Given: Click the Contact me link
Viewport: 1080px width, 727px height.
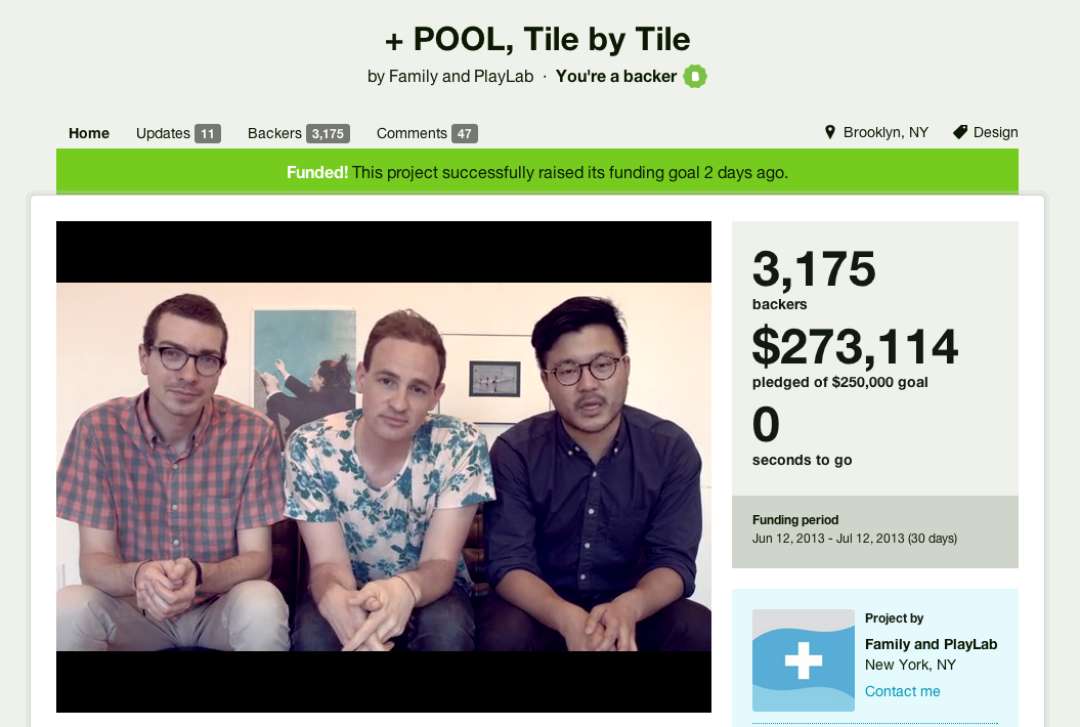Looking at the screenshot, I should (x=902, y=691).
